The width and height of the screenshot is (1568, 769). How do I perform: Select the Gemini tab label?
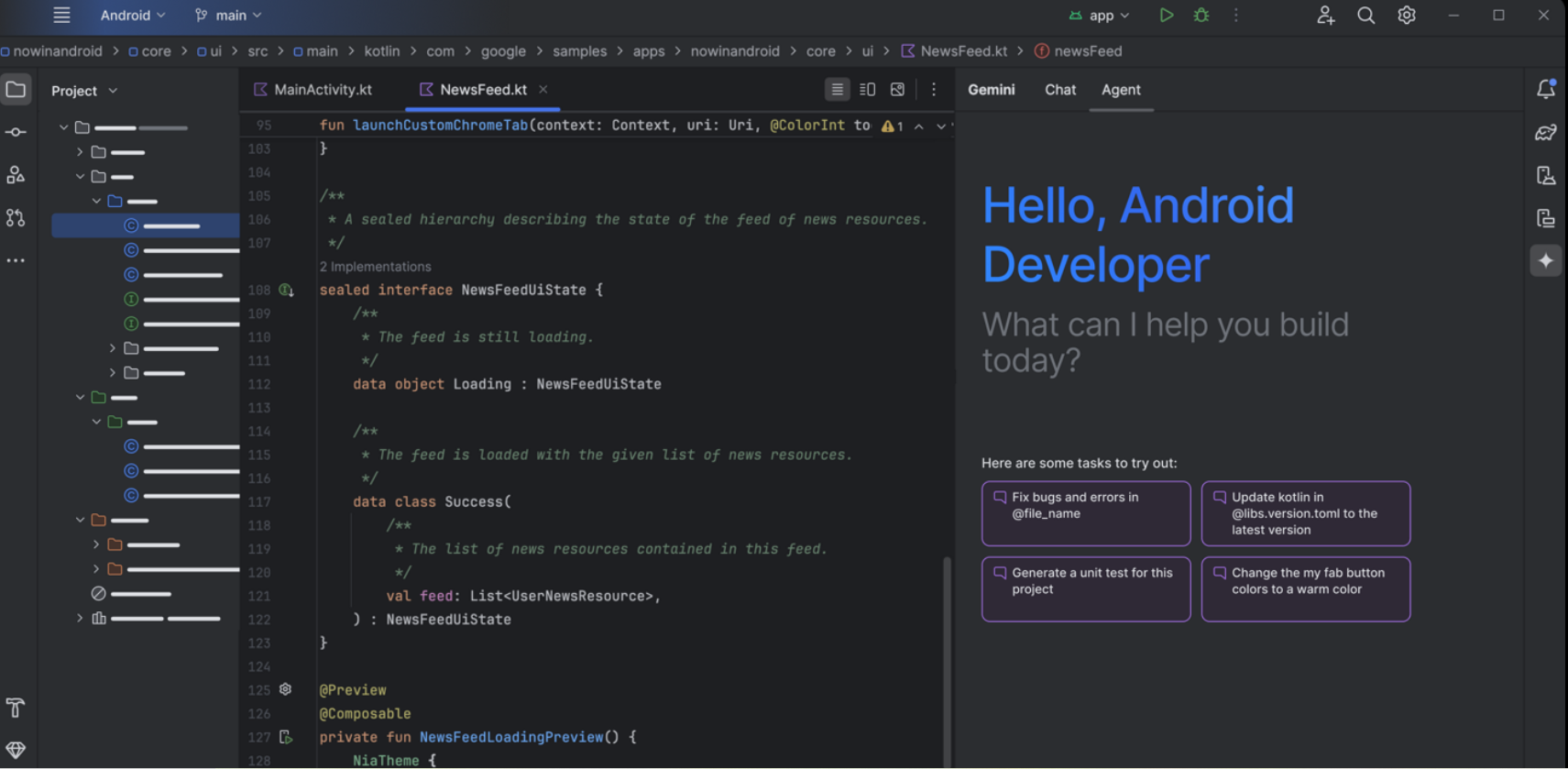(x=992, y=90)
